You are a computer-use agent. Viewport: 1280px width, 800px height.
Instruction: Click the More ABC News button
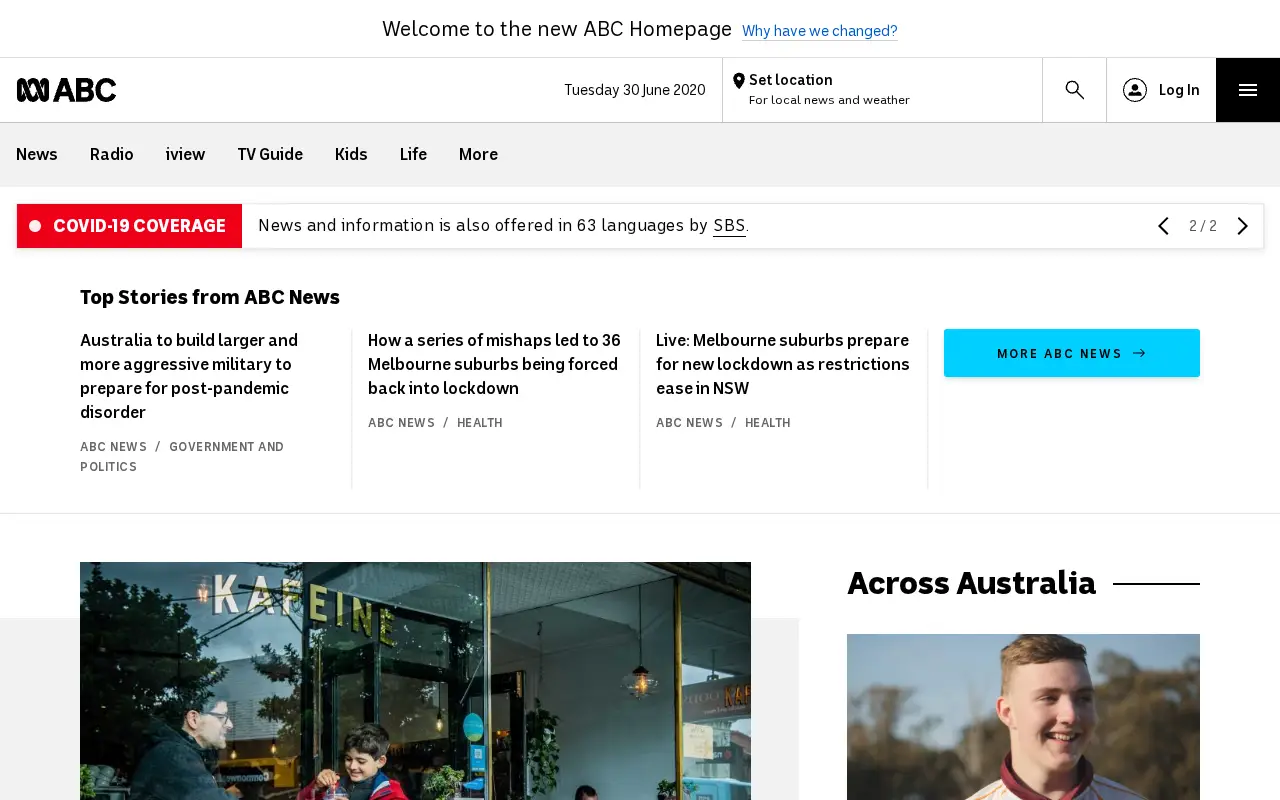(1072, 353)
